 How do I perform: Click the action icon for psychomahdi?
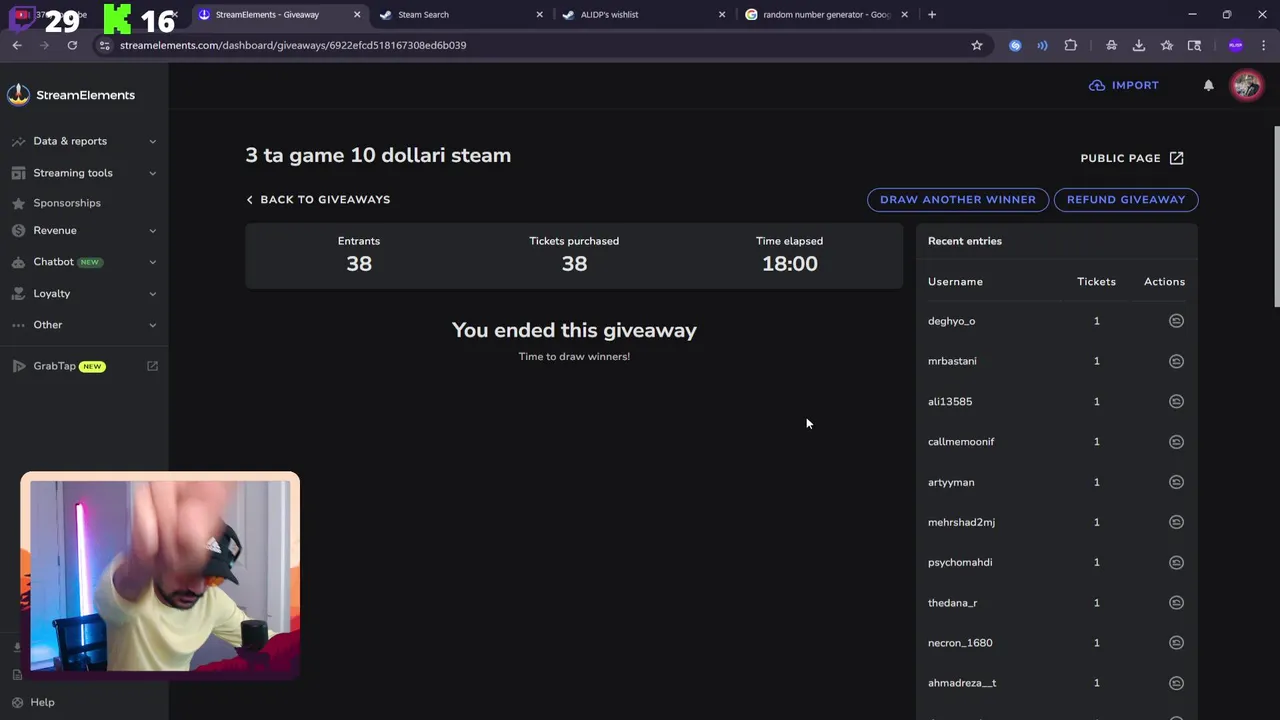(x=1176, y=562)
